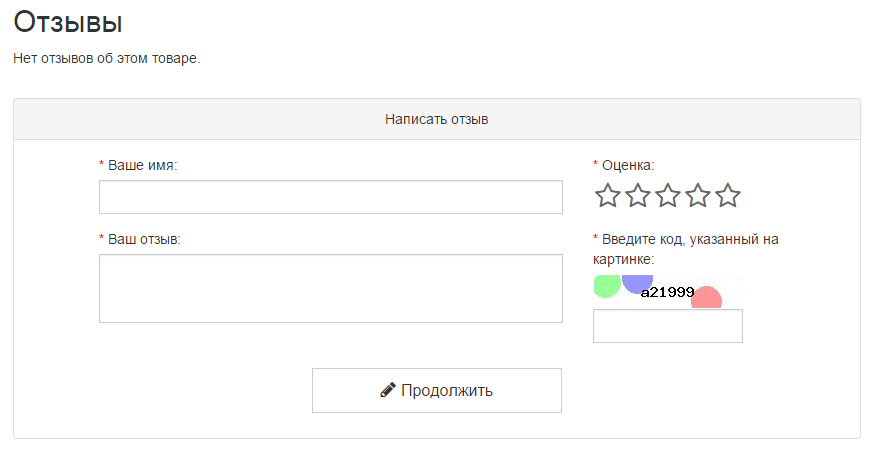Image resolution: width=871 pixels, height=469 pixels.
Task: Set rating to five stars
Action: (727, 196)
